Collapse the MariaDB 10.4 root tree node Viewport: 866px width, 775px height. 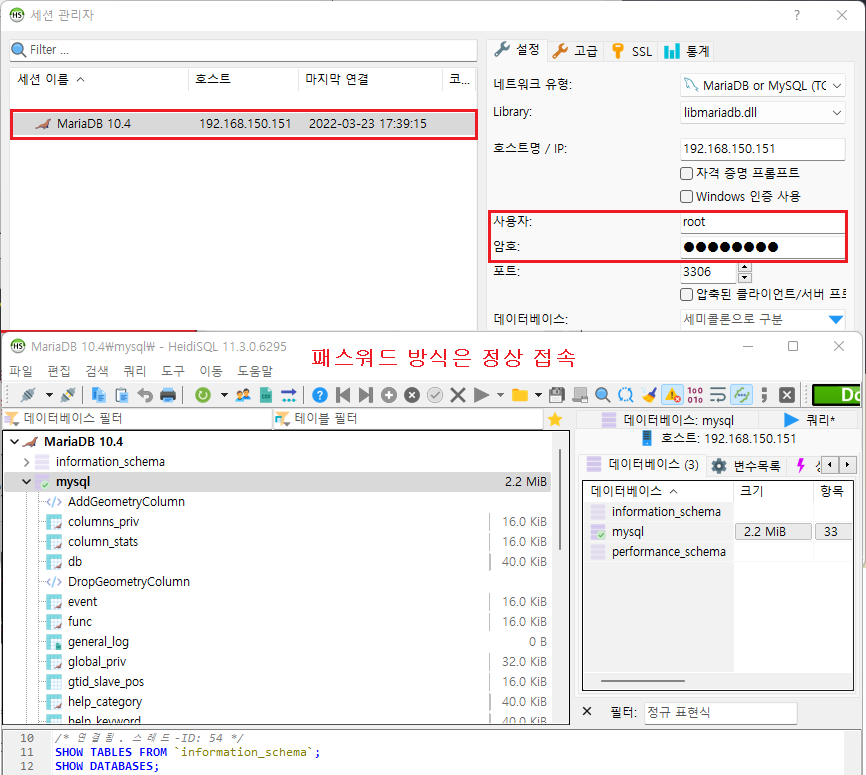click(15, 442)
